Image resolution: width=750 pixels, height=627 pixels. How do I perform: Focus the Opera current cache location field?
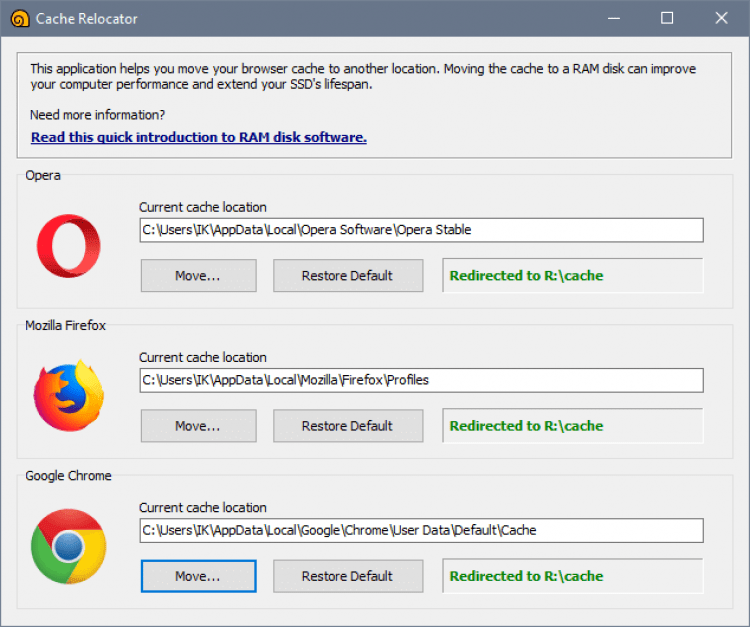420,230
